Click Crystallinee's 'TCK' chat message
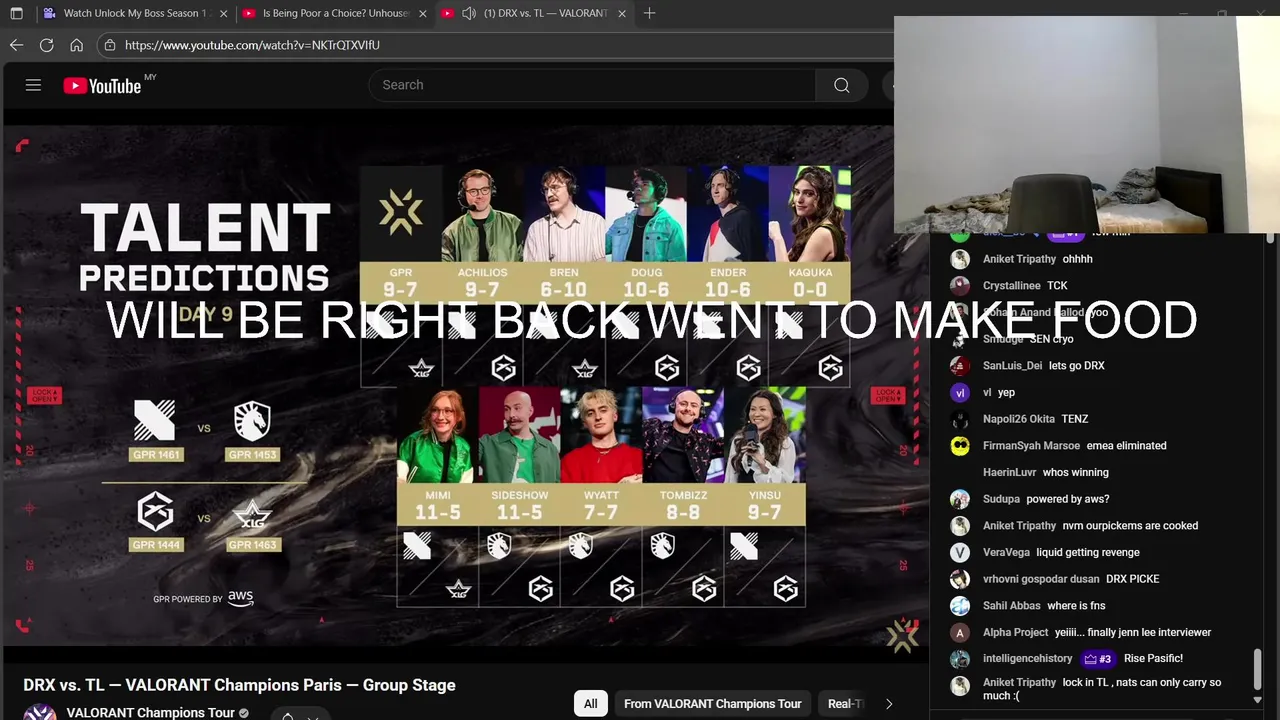1280x720 pixels. tap(1057, 286)
